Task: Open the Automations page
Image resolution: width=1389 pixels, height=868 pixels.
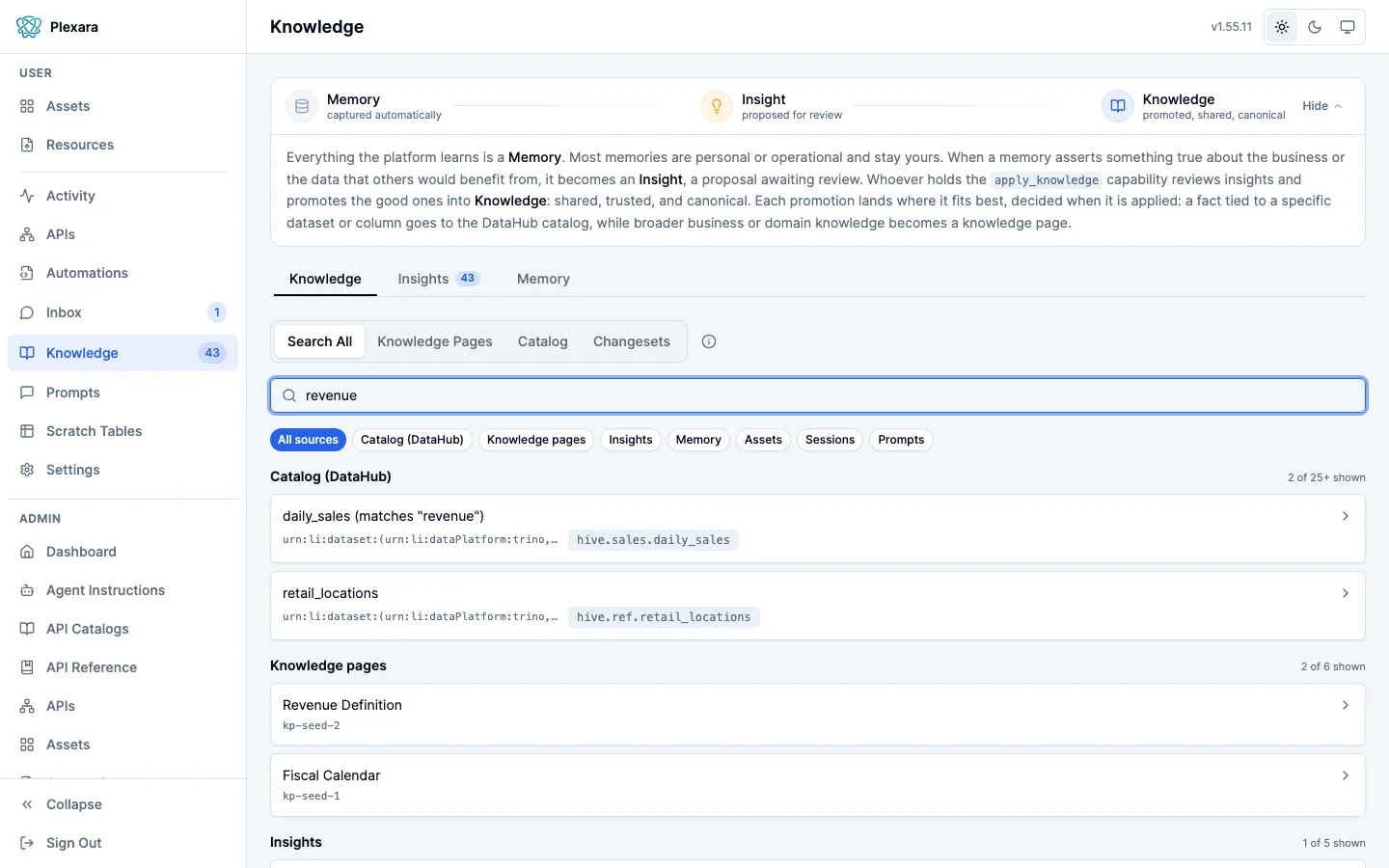Action: (123, 273)
